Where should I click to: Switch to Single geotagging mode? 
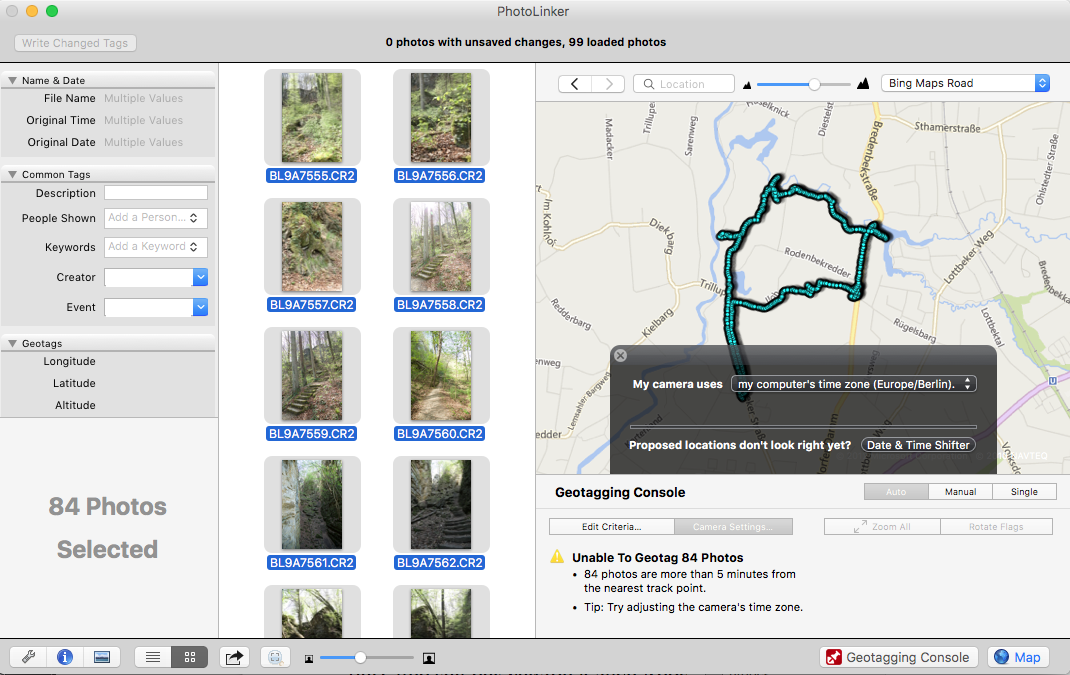(1024, 491)
